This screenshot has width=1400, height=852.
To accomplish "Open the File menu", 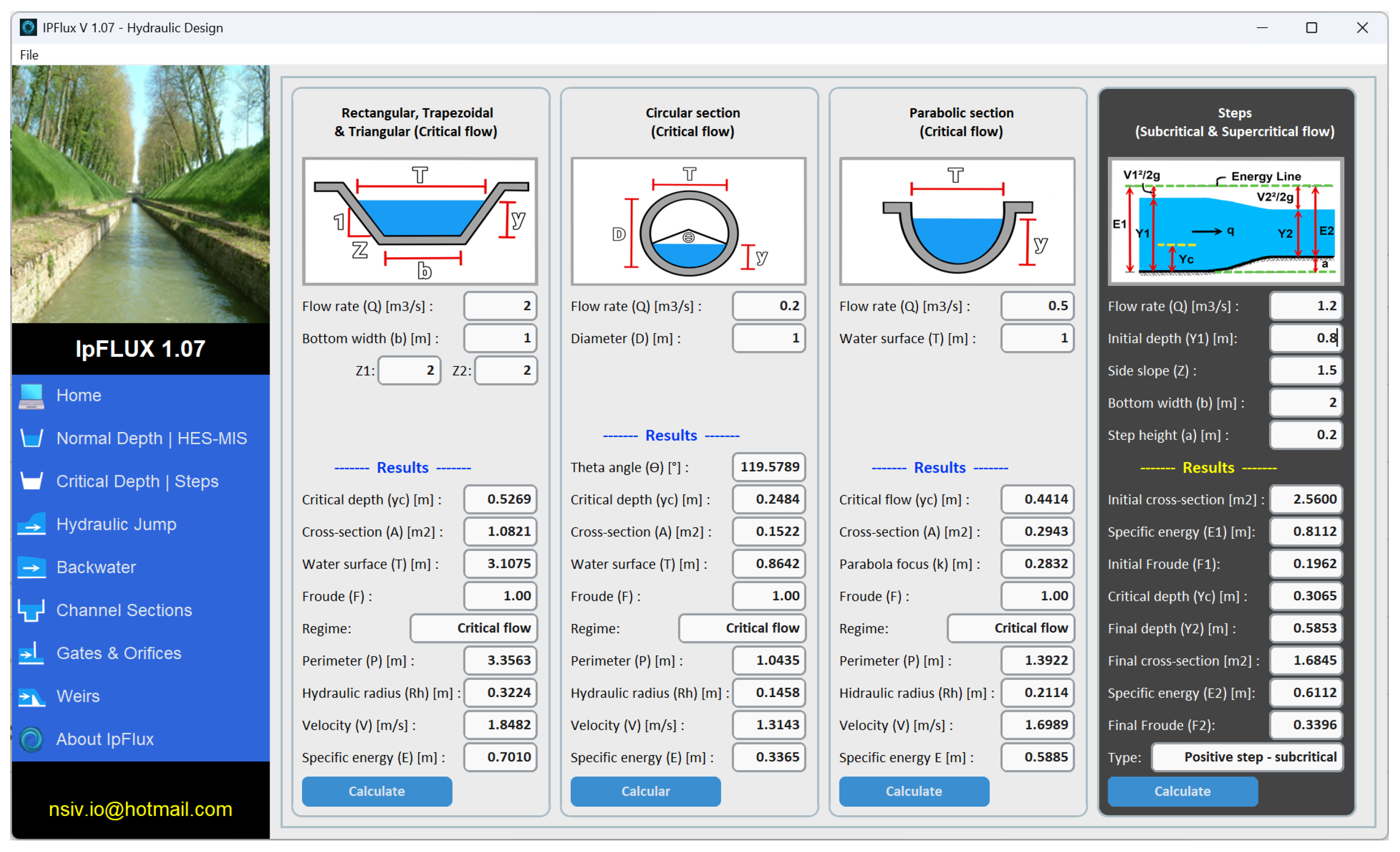I will pyautogui.click(x=29, y=55).
